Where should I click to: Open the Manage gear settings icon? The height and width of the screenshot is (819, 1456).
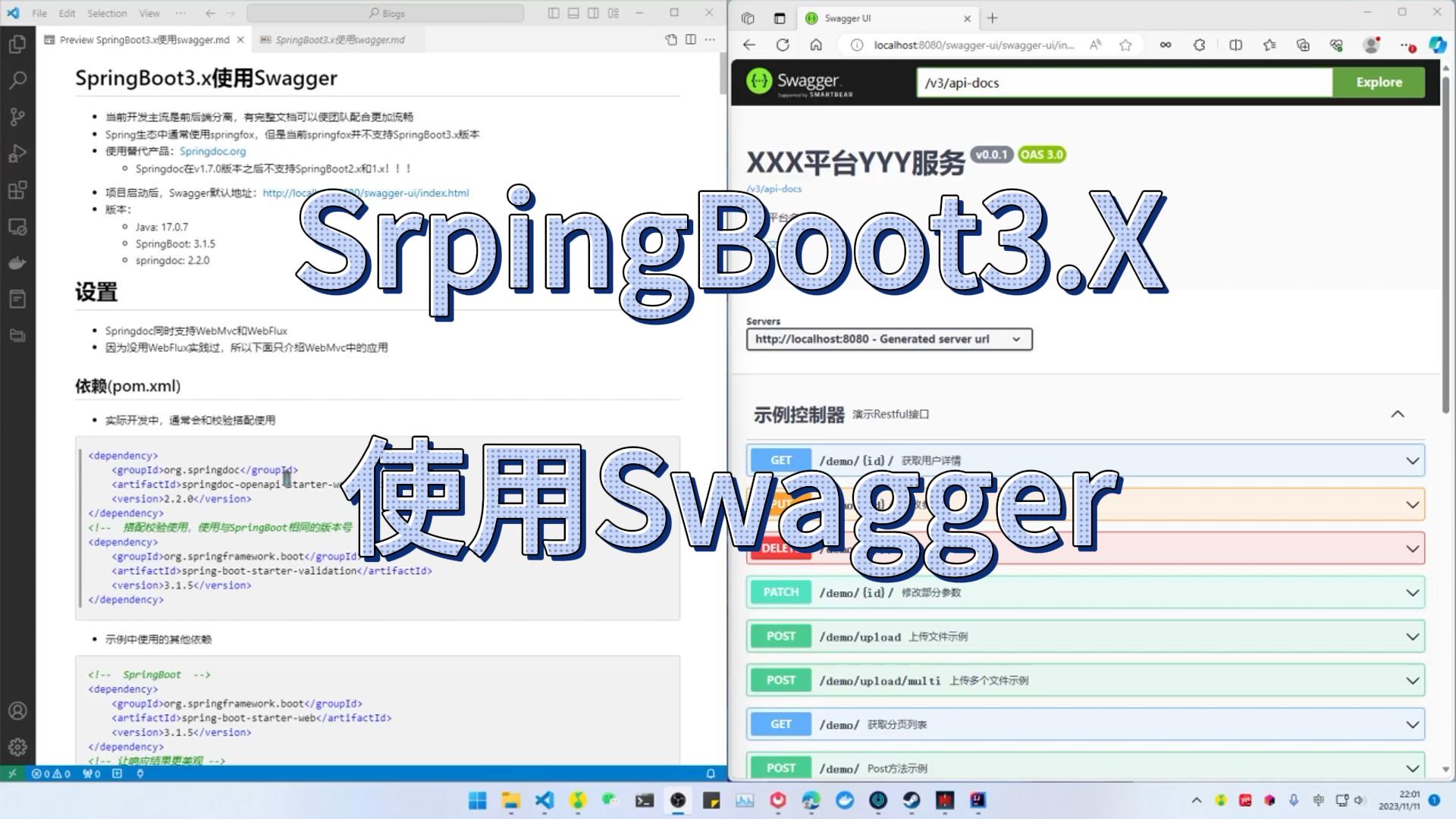pos(17,747)
